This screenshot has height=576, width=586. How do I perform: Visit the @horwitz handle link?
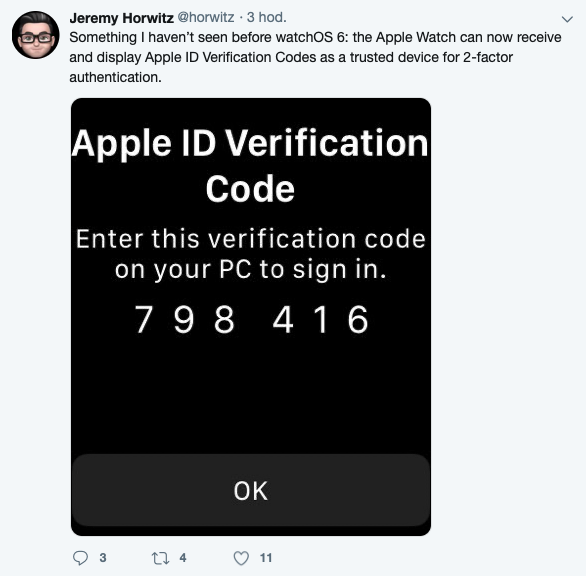click(x=206, y=17)
